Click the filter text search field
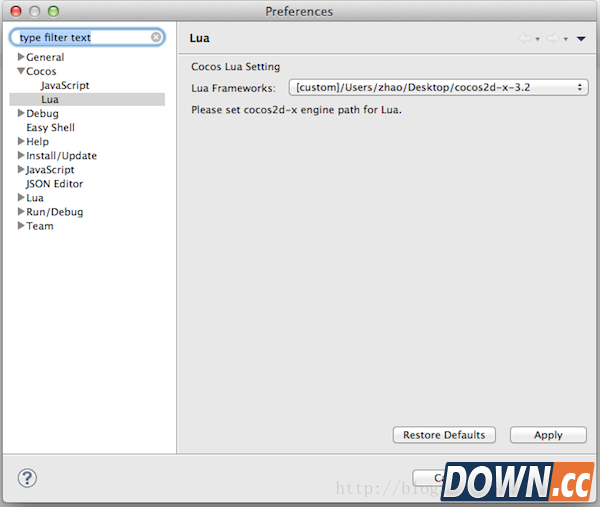The image size is (600, 507). 80,38
